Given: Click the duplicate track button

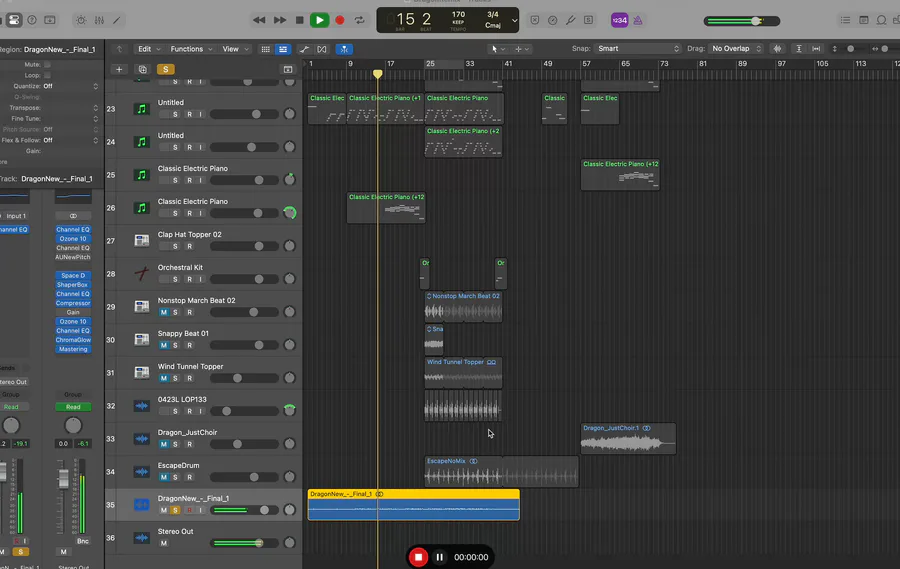Looking at the screenshot, I should click(x=142, y=69).
